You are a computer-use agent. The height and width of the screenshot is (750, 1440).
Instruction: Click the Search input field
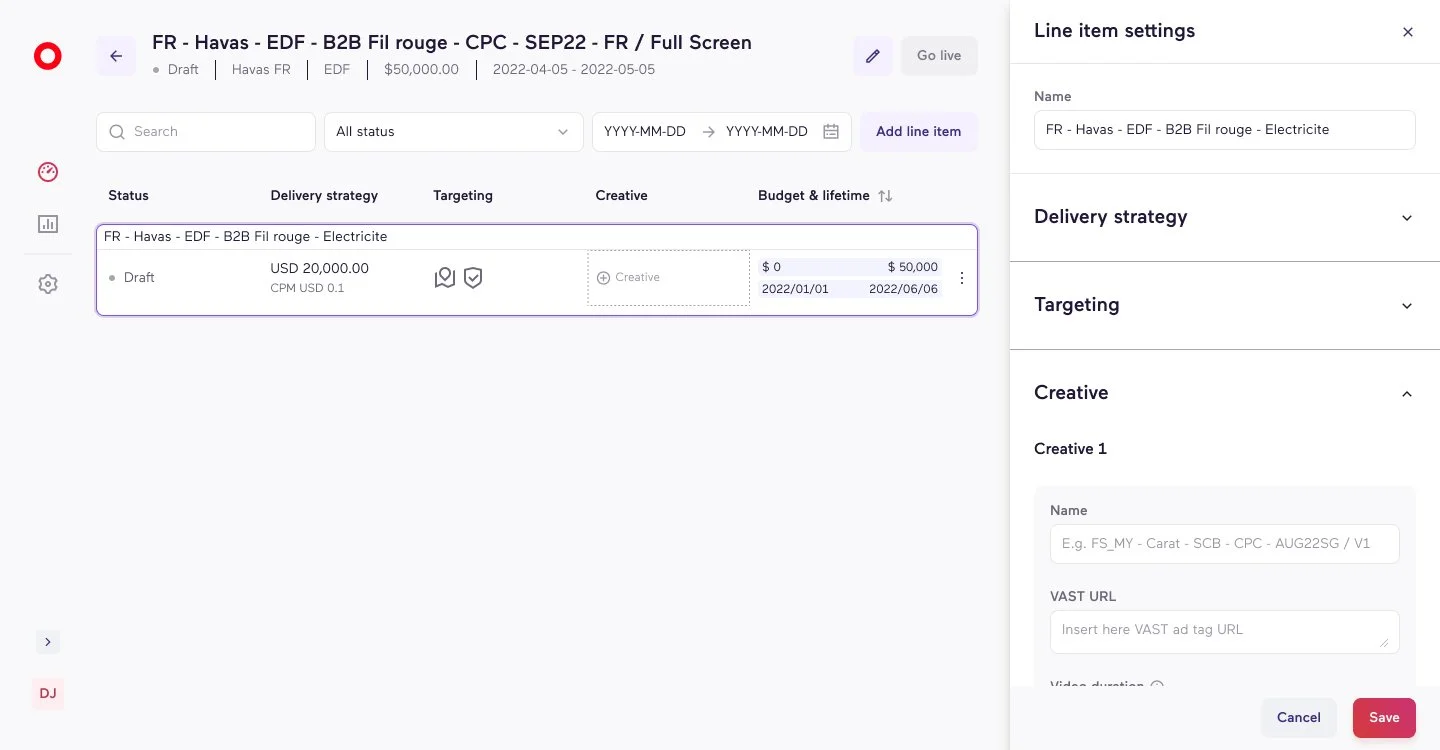click(x=206, y=132)
